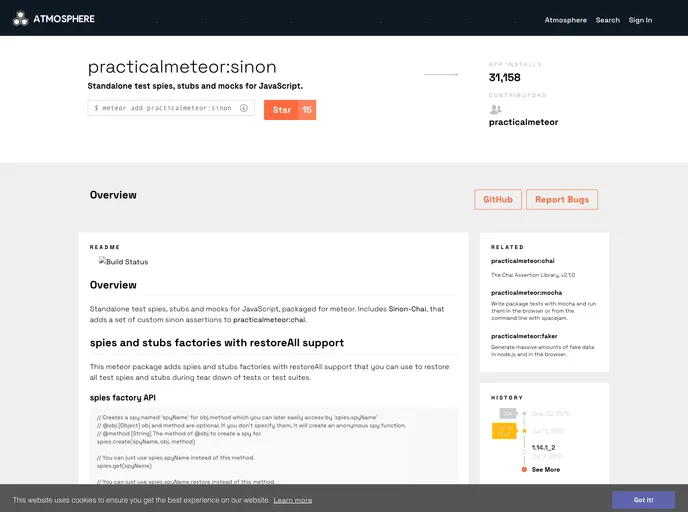Click the 31,158 app installs value
The width and height of the screenshot is (688, 512).
click(x=505, y=77)
